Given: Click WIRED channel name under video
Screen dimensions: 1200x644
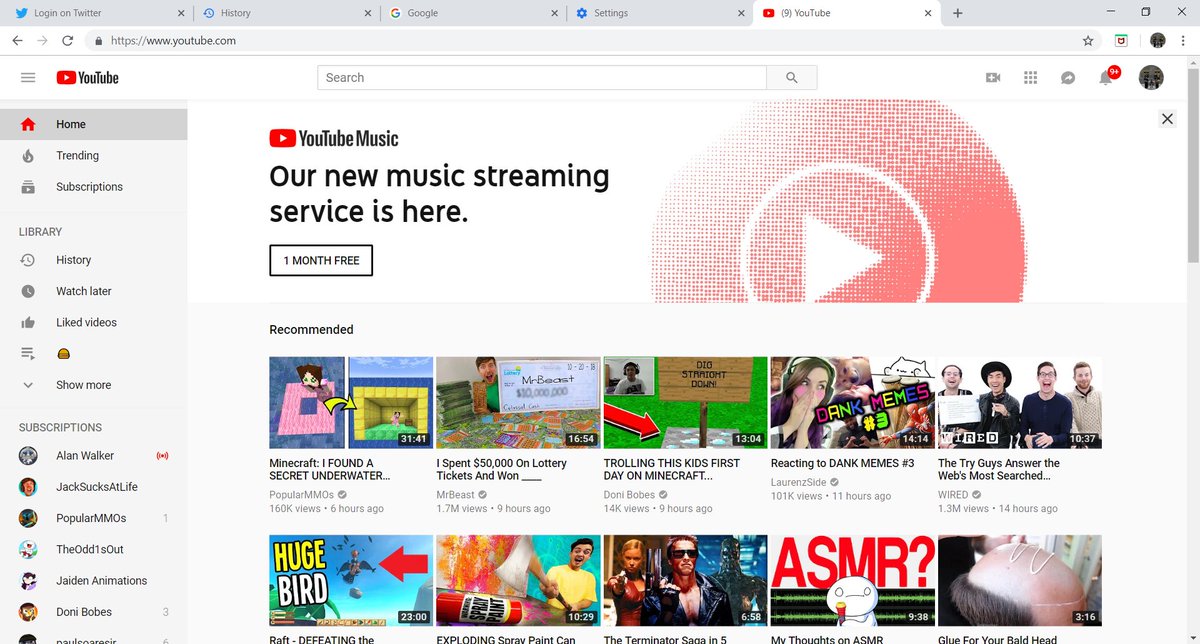Looking at the screenshot, I should click(953, 495).
